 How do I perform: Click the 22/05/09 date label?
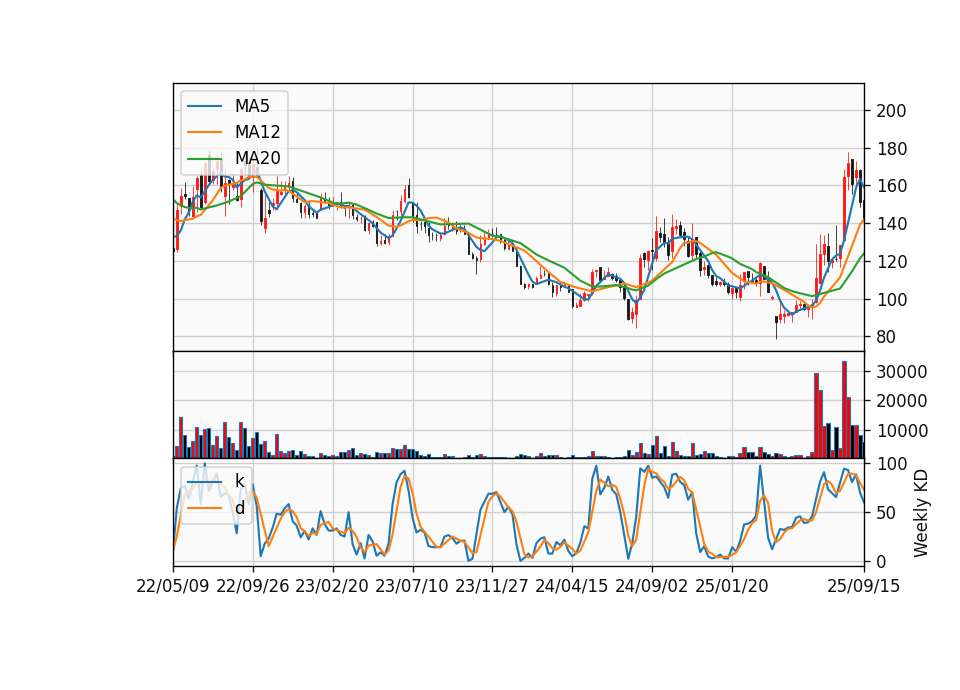[x=173, y=586]
